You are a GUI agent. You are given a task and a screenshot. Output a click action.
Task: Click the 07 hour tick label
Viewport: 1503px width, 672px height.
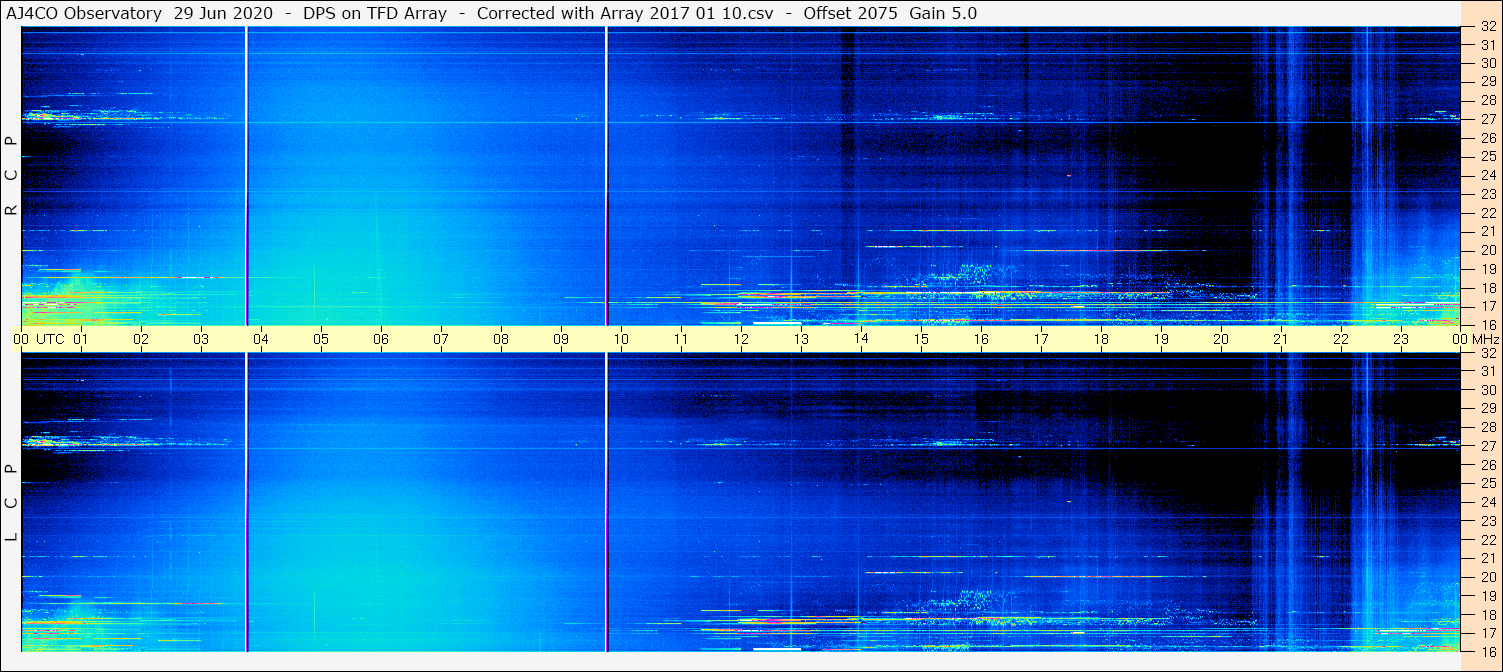[x=441, y=339]
